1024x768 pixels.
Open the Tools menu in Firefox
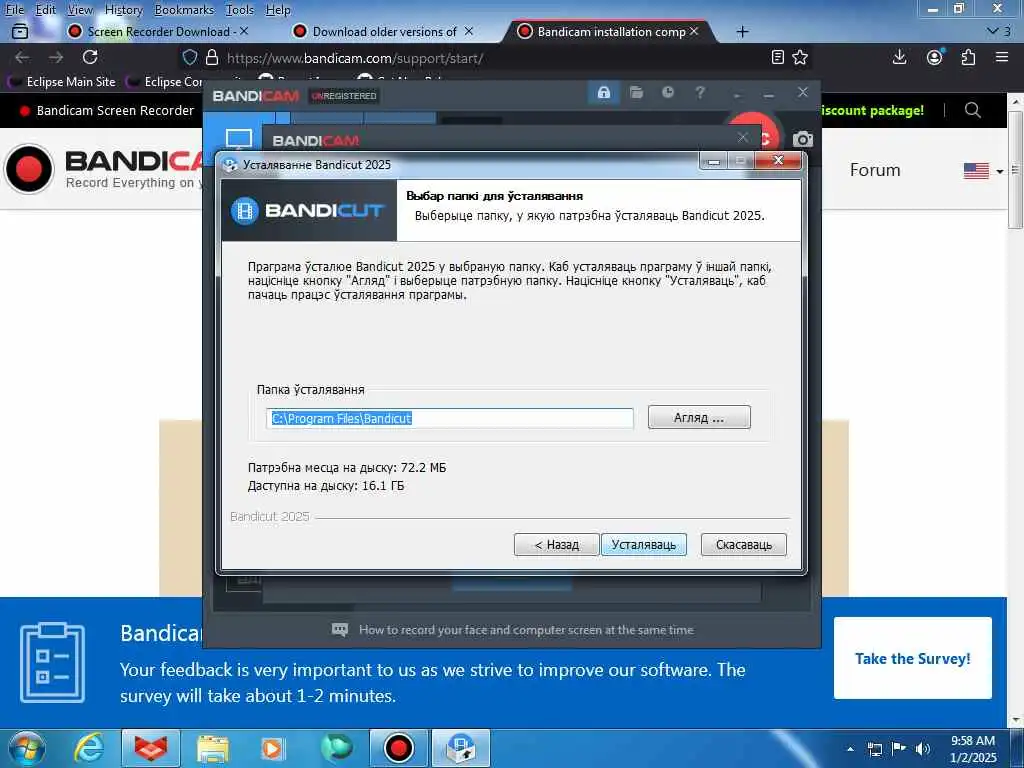click(x=240, y=10)
